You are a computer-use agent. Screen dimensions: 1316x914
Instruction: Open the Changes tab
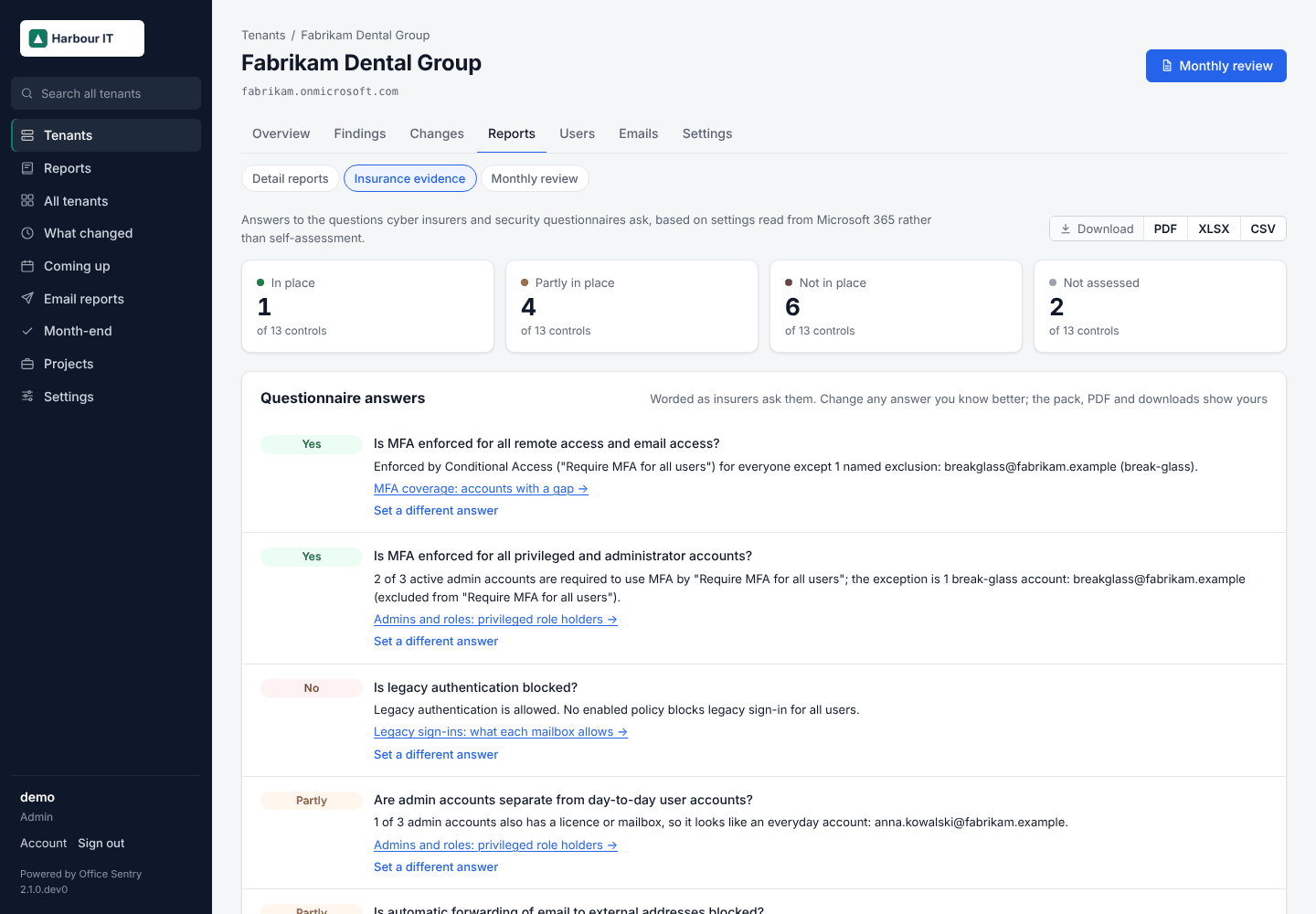(437, 133)
